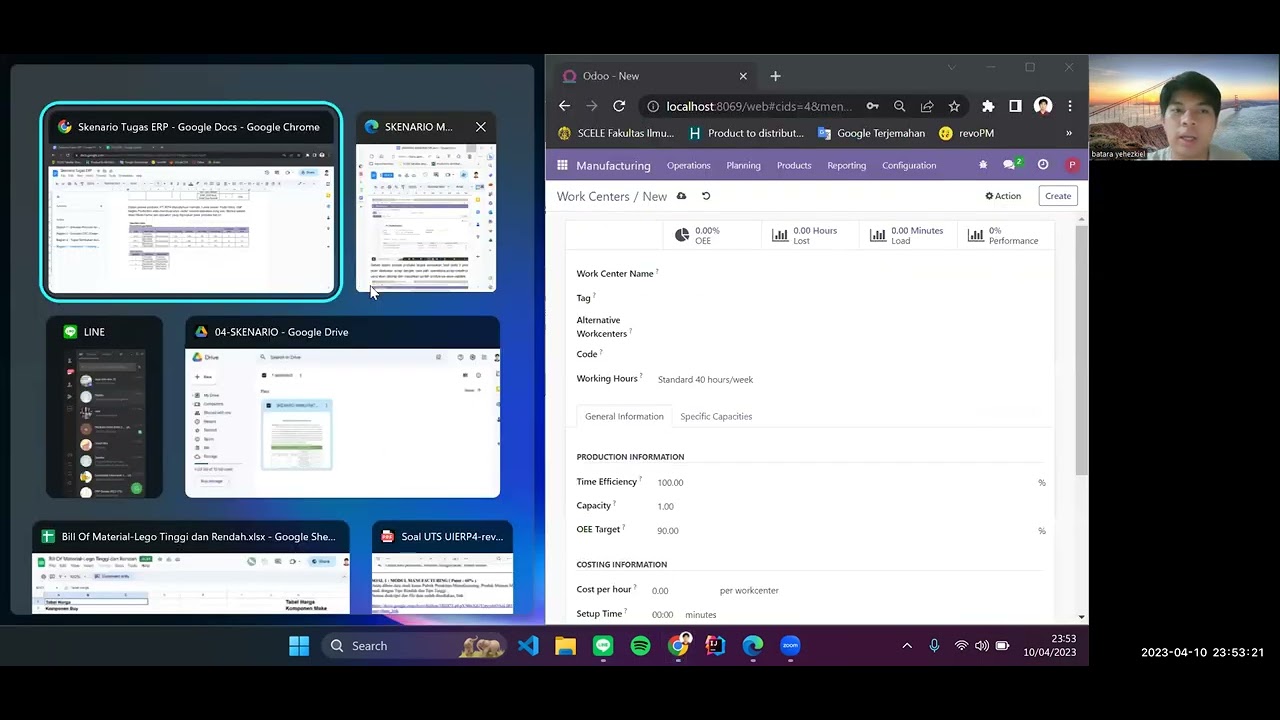Image resolution: width=1280 pixels, height=720 pixels.
Task: Discard changes with the undo arrow icon
Action: [x=706, y=196]
